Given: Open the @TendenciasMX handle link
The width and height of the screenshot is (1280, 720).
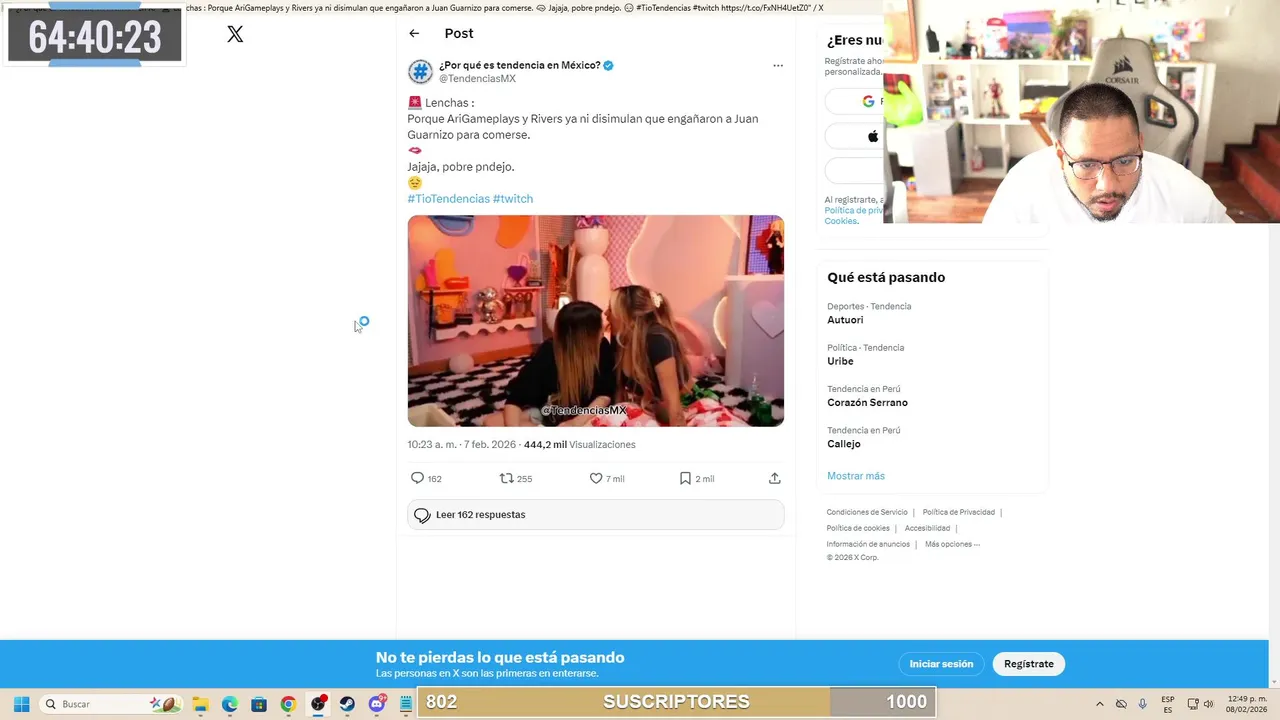Looking at the screenshot, I should pos(477,78).
